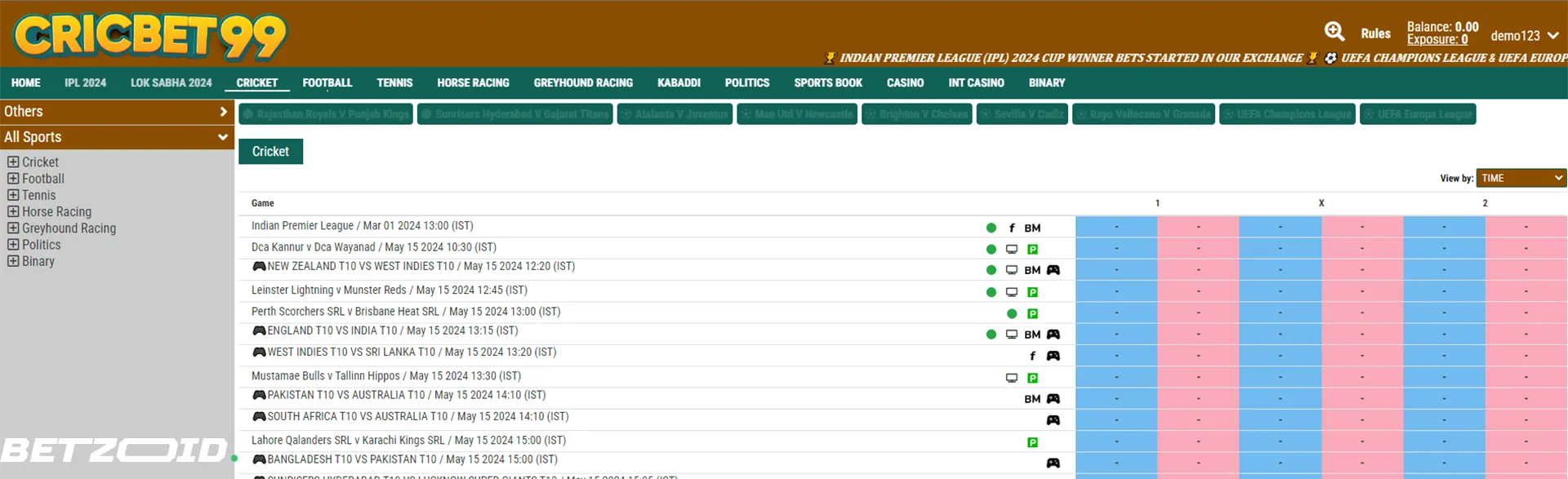Click BM icon on Pakistan T10 vs Australia row

[x=1032, y=399]
